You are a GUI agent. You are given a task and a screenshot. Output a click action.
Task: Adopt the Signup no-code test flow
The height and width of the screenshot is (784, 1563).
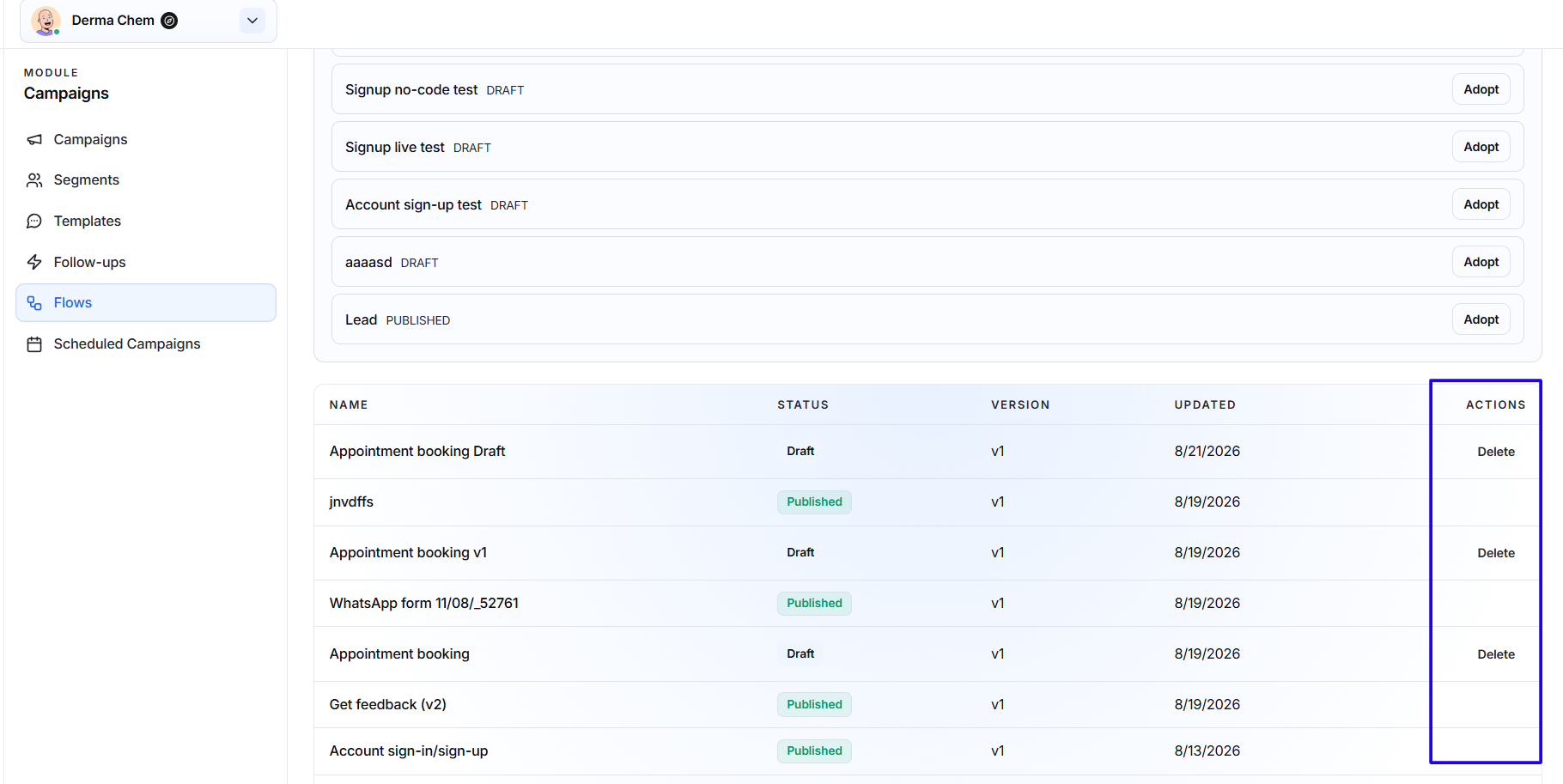(x=1481, y=89)
